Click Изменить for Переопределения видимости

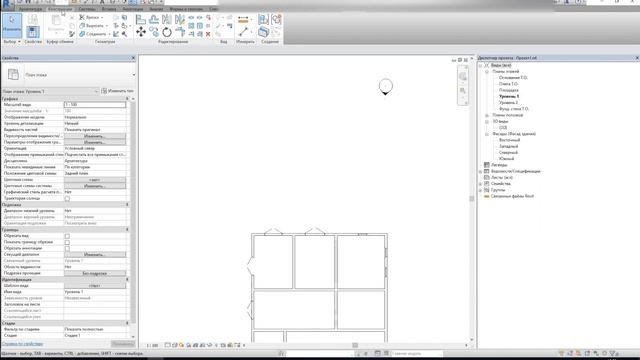point(95,136)
